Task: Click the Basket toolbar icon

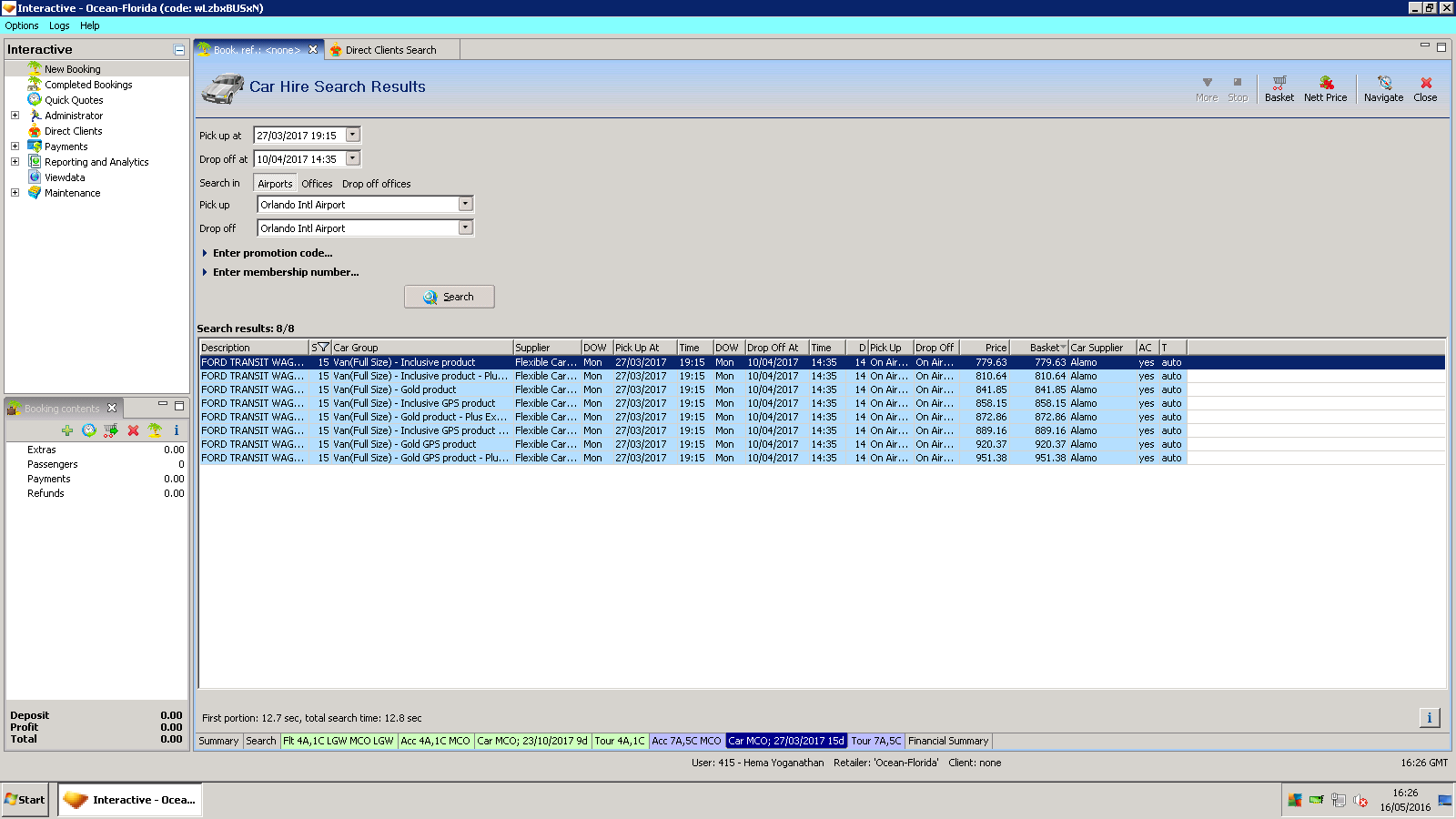Action: click(x=1279, y=88)
